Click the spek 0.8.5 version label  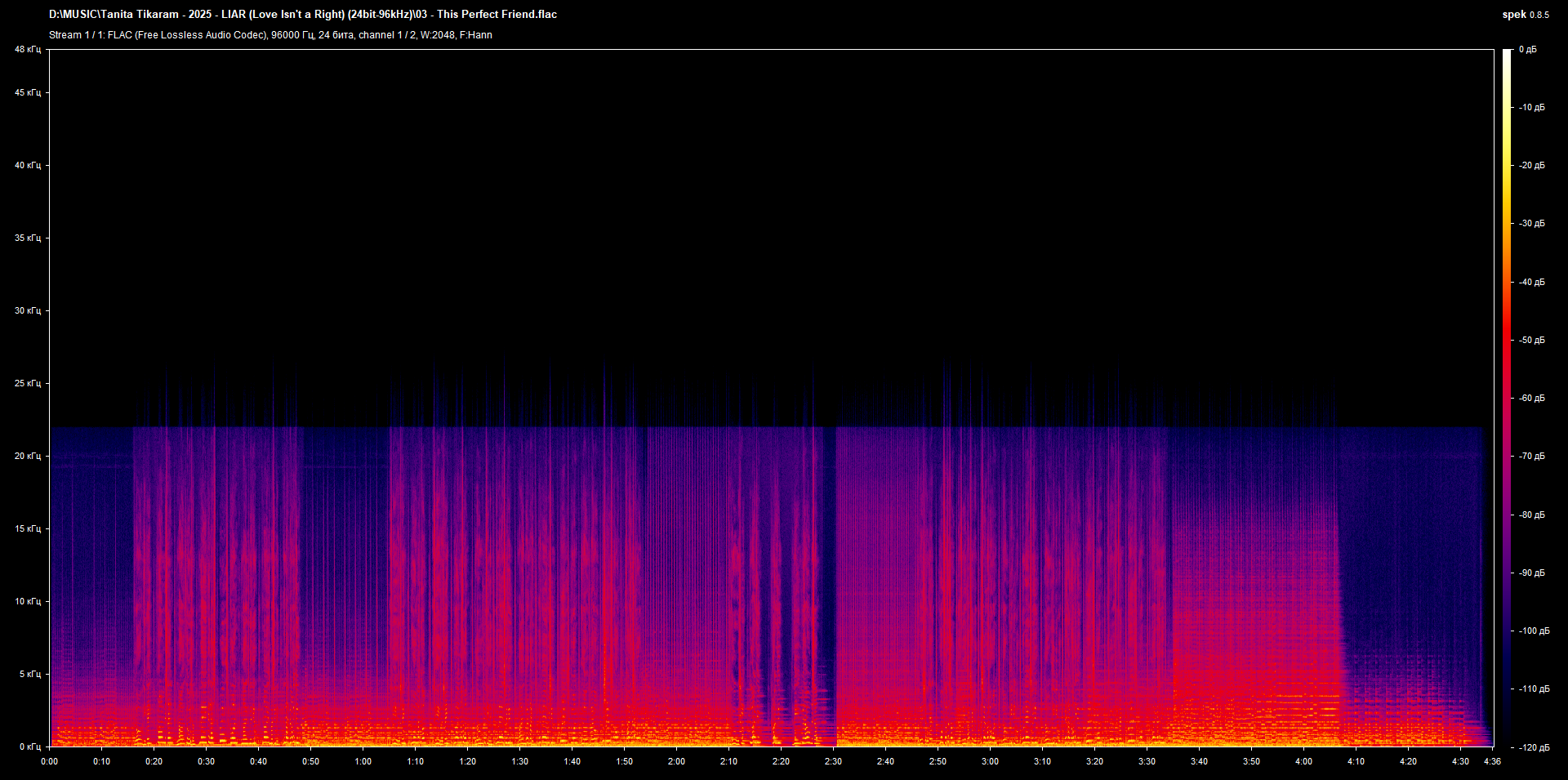1525,15
